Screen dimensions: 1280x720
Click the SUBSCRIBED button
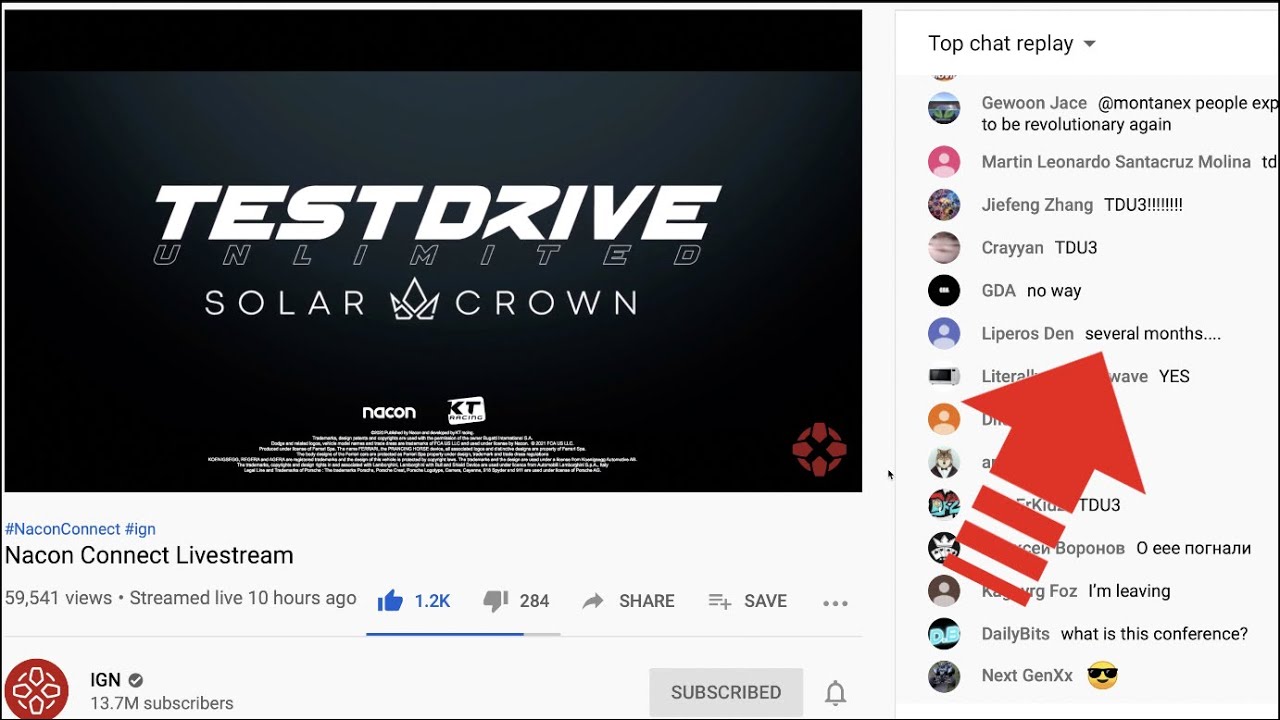click(x=726, y=692)
